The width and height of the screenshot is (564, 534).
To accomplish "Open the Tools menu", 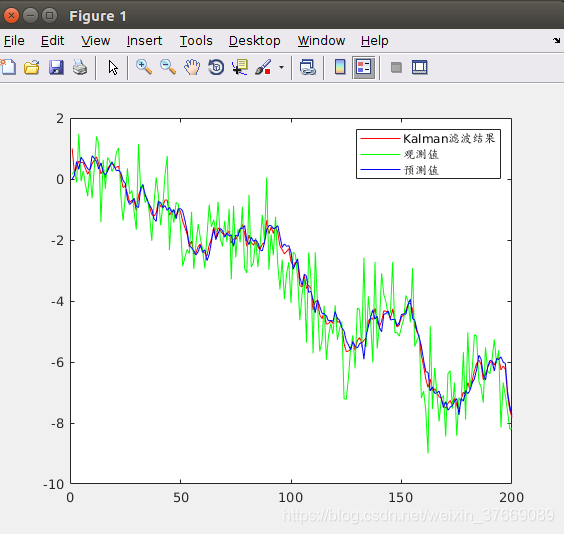I will pyautogui.click(x=196, y=41).
